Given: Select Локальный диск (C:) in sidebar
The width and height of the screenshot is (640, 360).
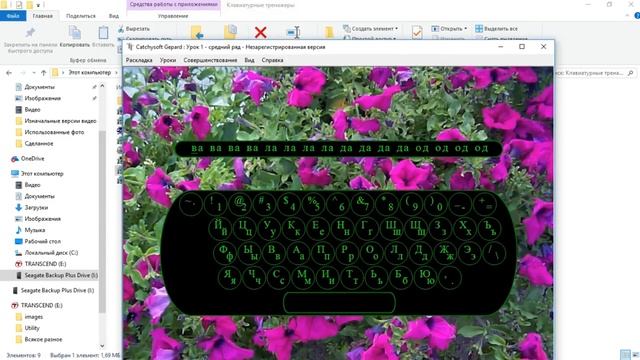Looking at the screenshot, I should tap(51, 253).
